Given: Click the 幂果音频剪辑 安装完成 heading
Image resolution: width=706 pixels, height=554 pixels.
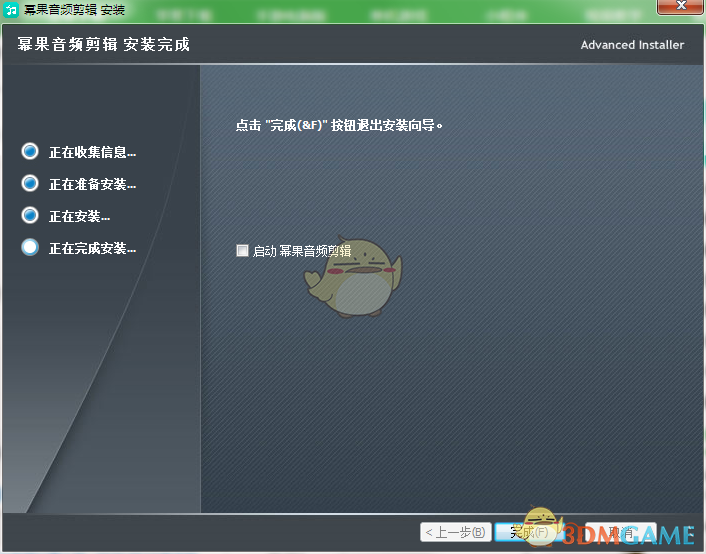Looking at the screenshot, I should [x=104, y=45].
